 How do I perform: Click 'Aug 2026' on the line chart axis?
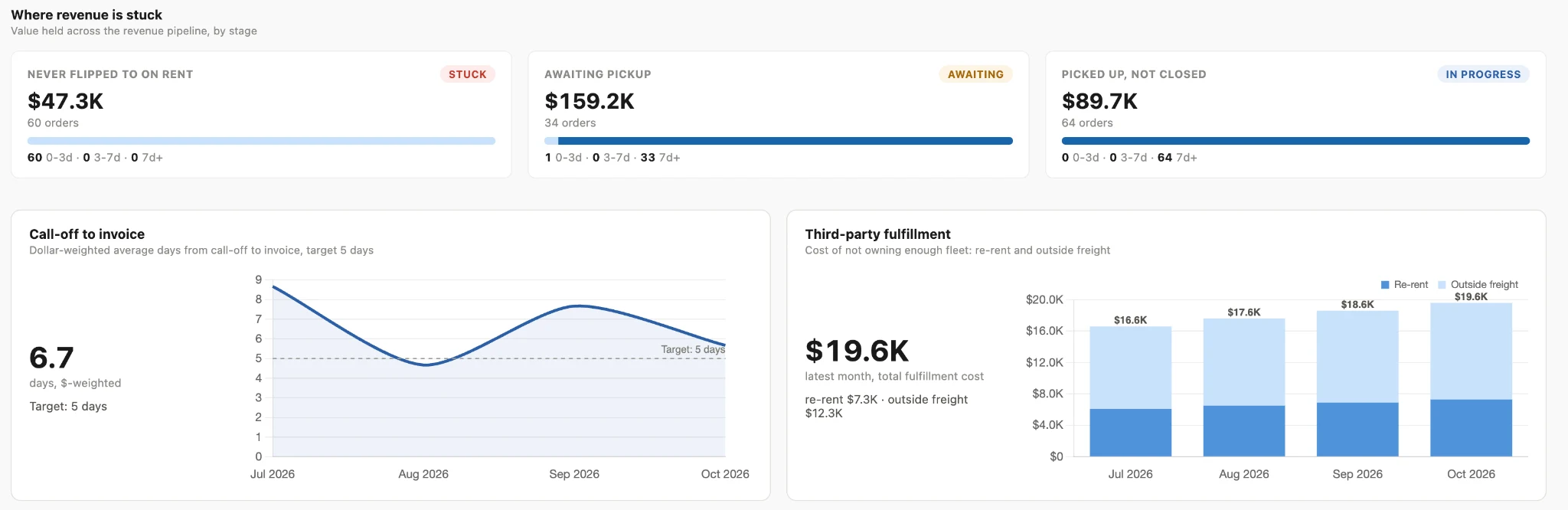(423, 474)
